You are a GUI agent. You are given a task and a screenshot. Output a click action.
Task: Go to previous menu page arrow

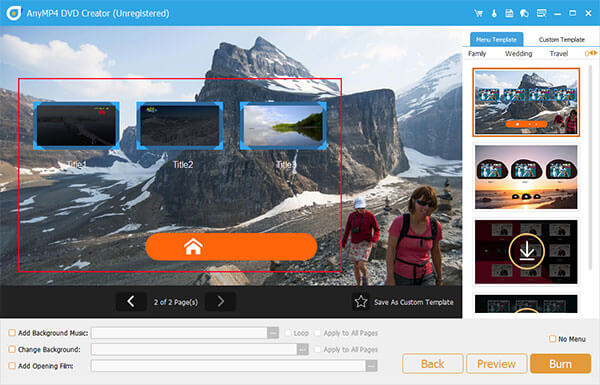tap(131, 302)
